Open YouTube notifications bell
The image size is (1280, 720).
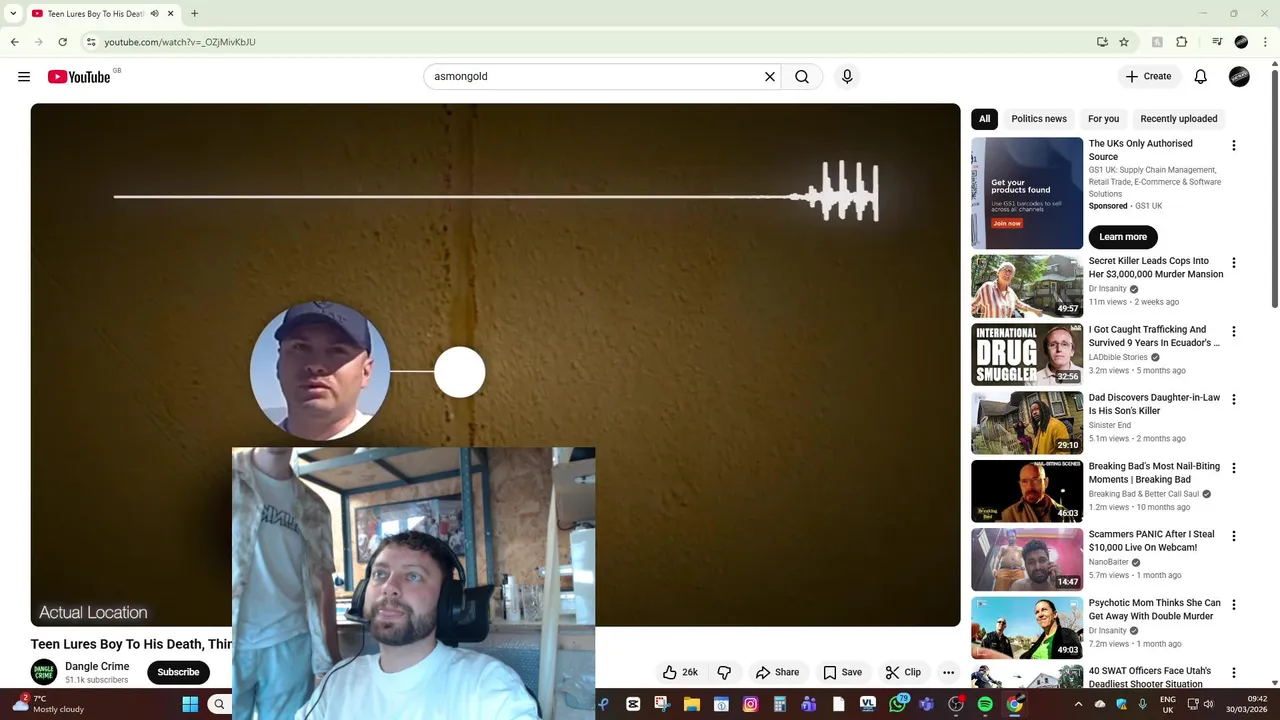click(1200, 77)
